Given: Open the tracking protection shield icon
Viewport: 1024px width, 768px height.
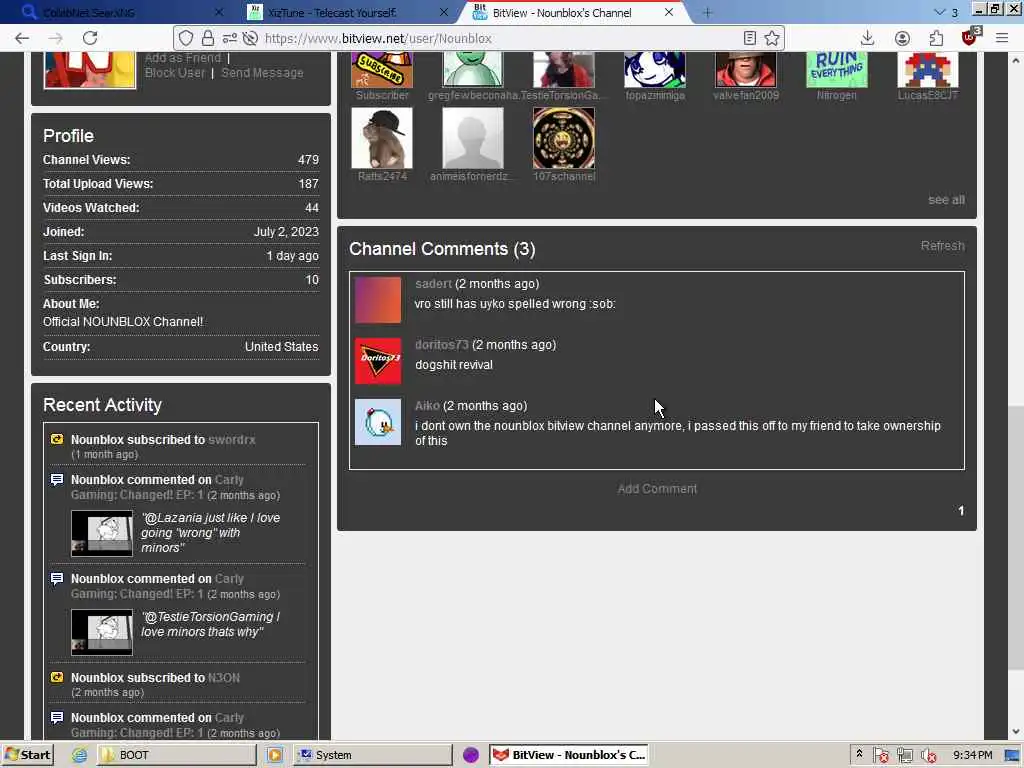Looking at the screenshot, I should pos(186,39).
